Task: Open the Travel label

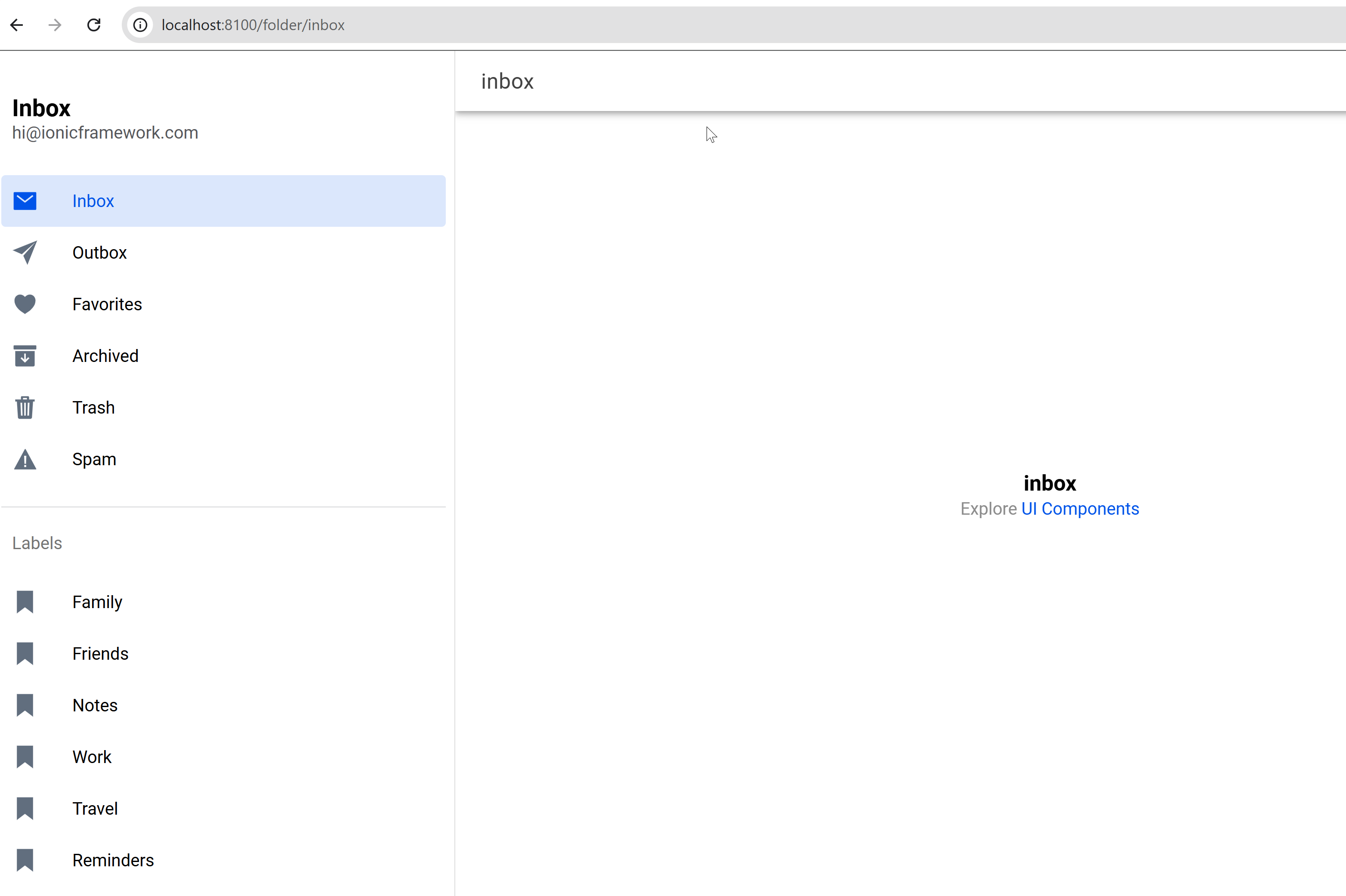Action: 95,809
